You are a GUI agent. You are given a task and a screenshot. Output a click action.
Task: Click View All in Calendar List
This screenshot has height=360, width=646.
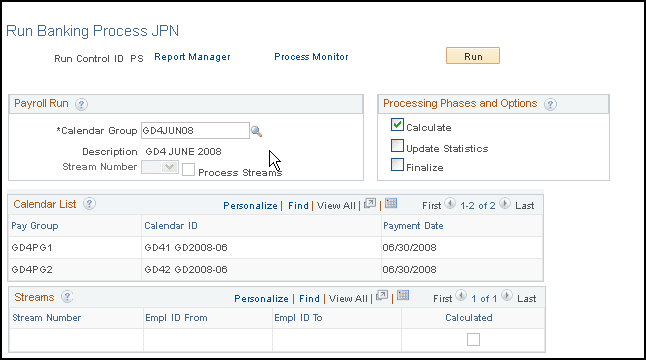336,206
